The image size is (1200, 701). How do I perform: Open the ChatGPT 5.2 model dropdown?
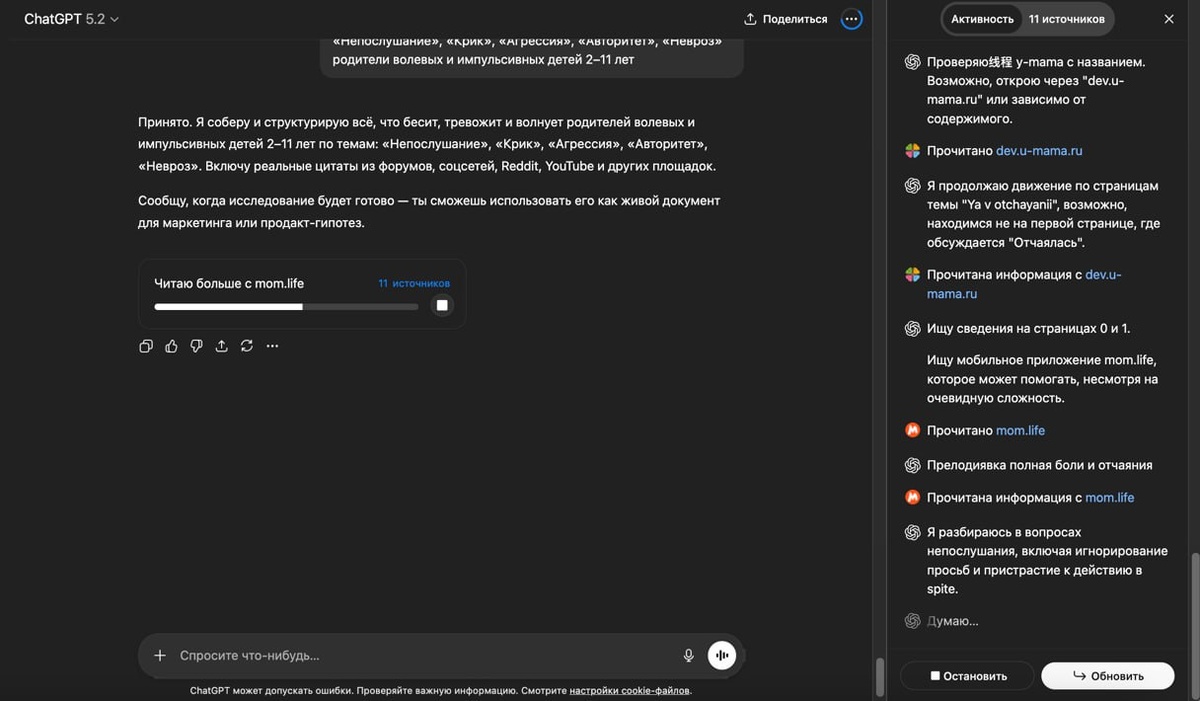point(71,19)
